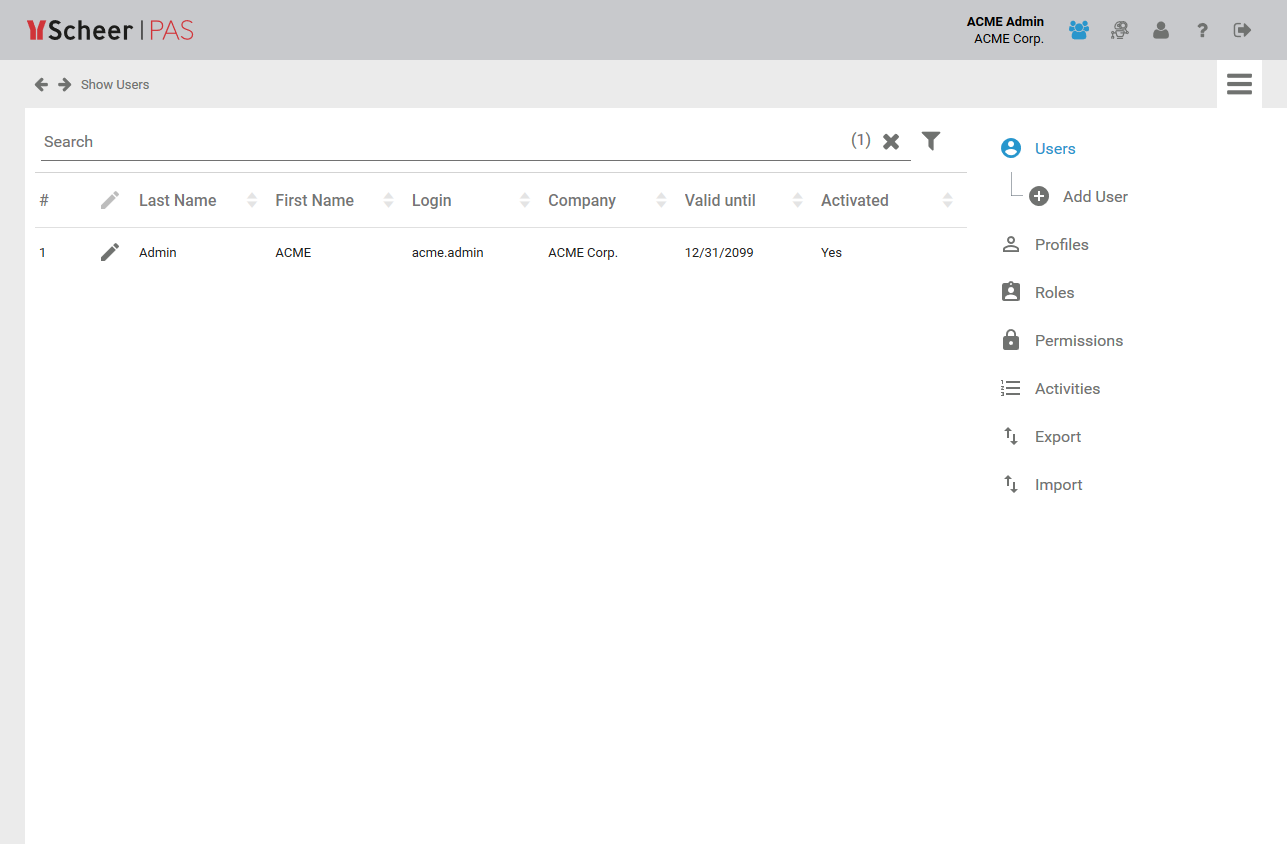Viewport: 1287px width, 844px height.
Task: Select the Import arrows icon
Action: pos(1010,484)
